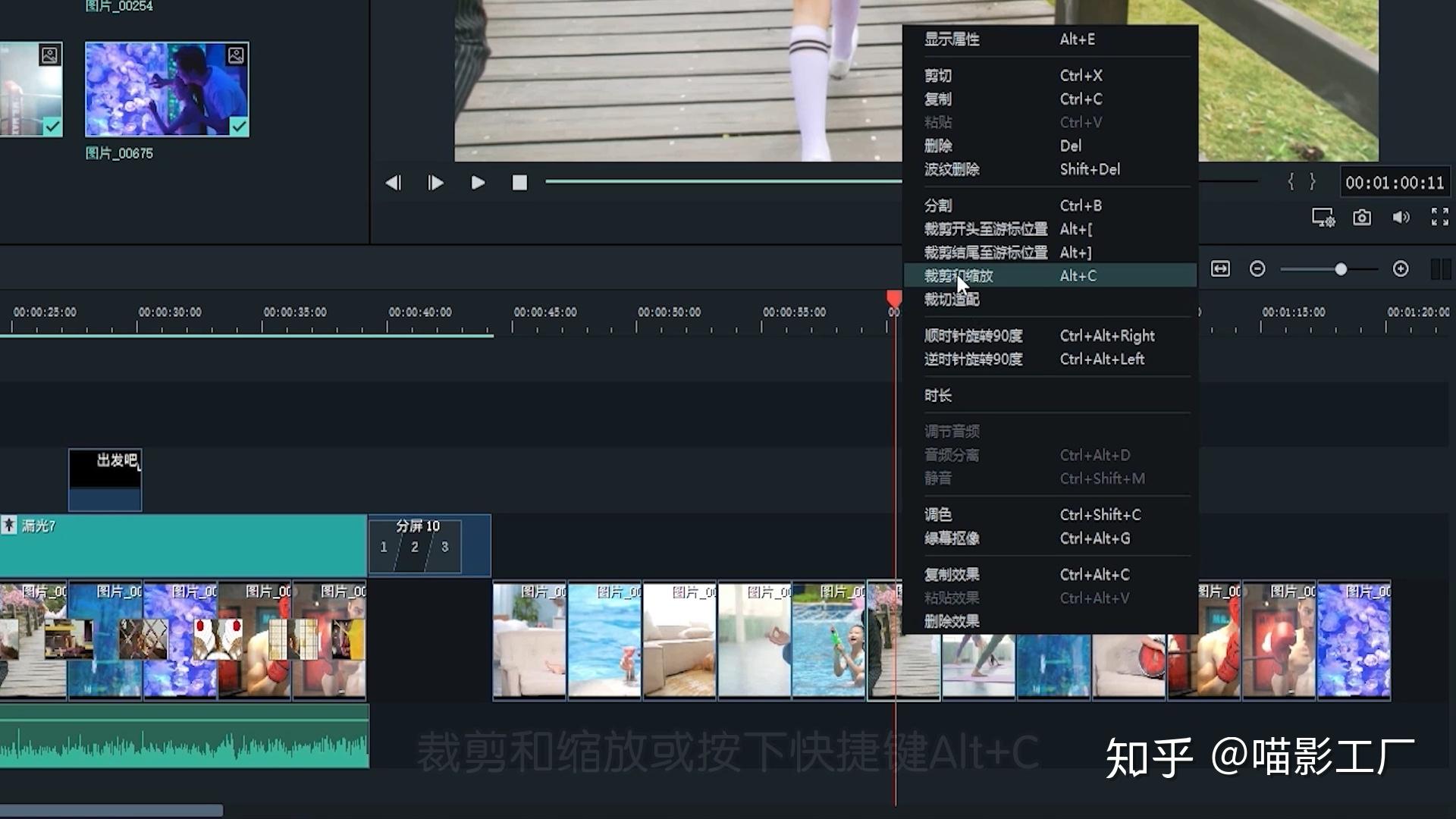Stop the preview playback
This screenshot has width=1456, height=819.
point(519,183)
